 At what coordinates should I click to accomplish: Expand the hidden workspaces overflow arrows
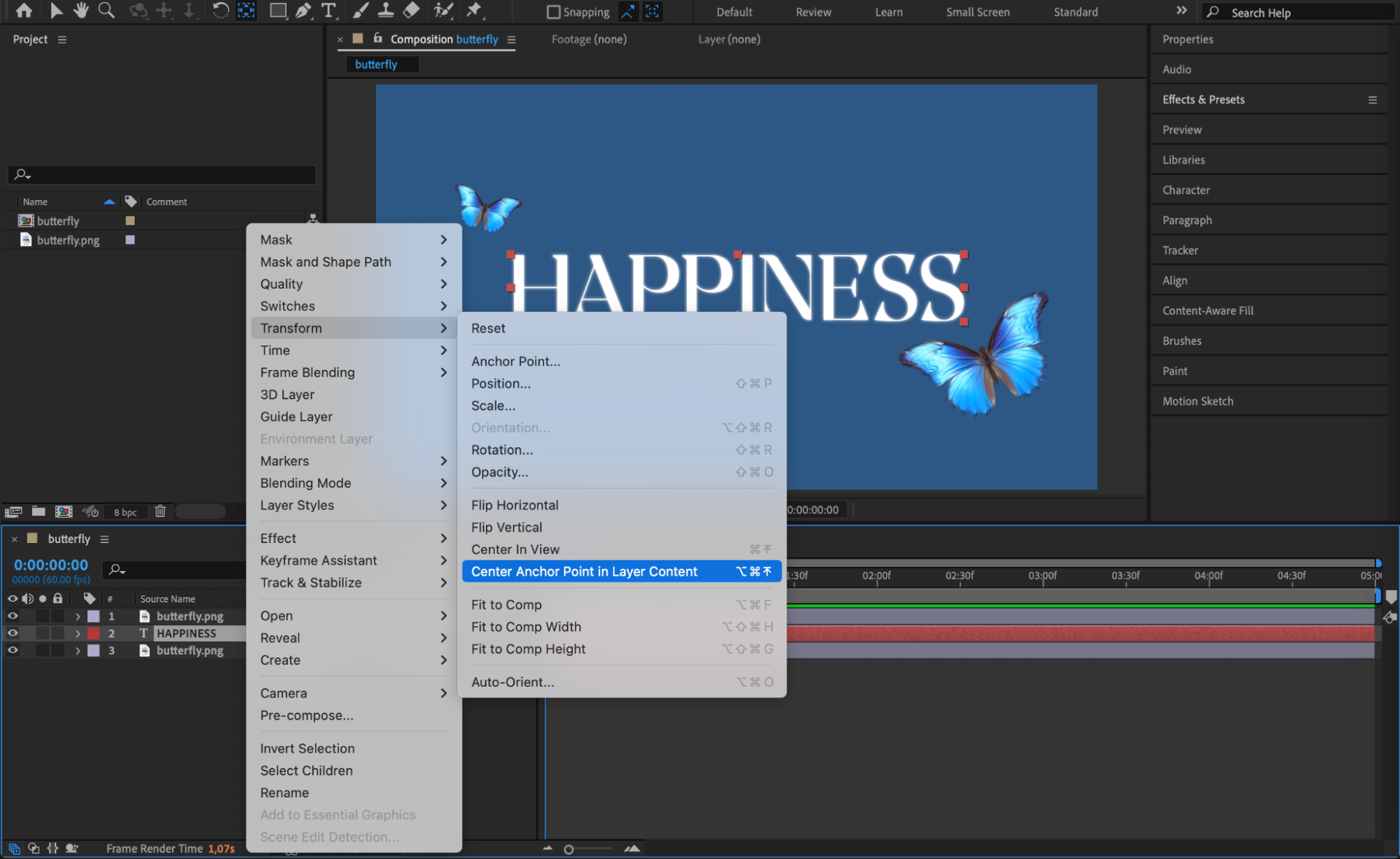pos(1181,11)
